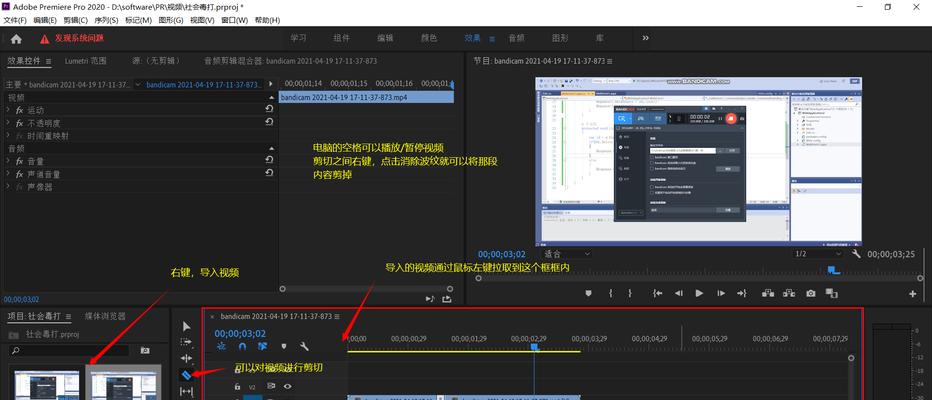Select the Ripple Edit tool

(x=187, y=358)
